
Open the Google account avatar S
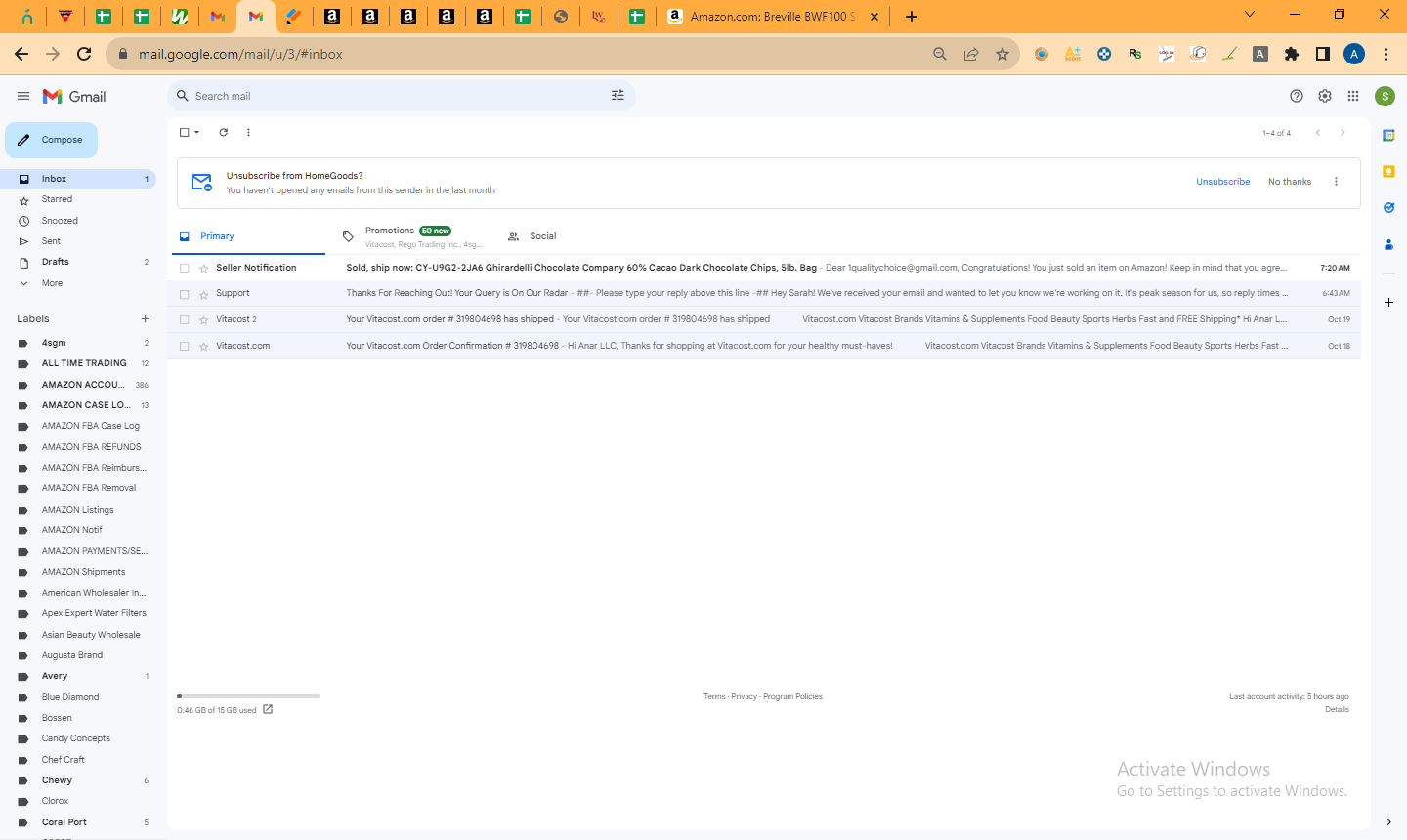click(x=1385, y=96)
